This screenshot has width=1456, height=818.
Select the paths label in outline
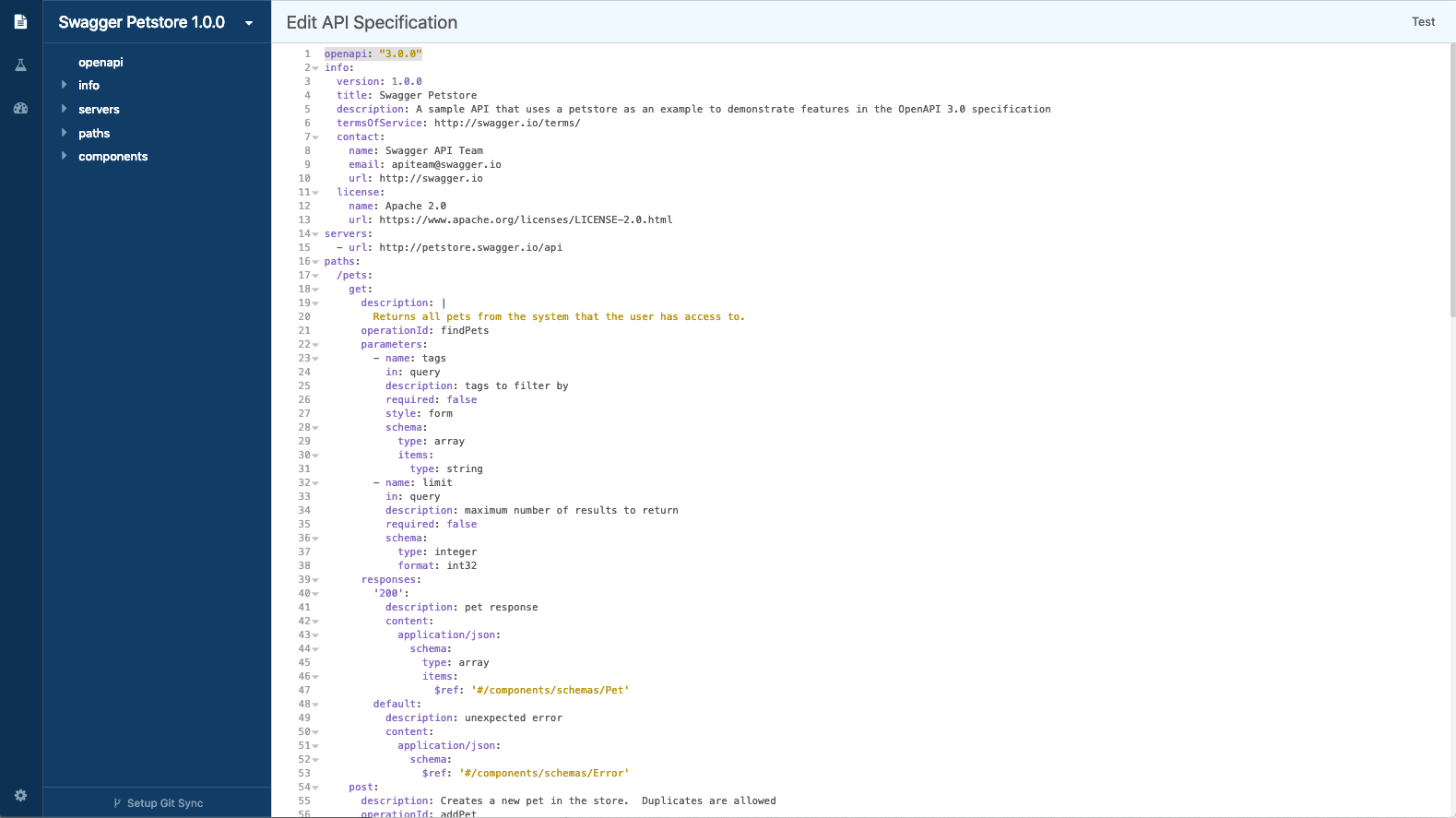point(94,133)
